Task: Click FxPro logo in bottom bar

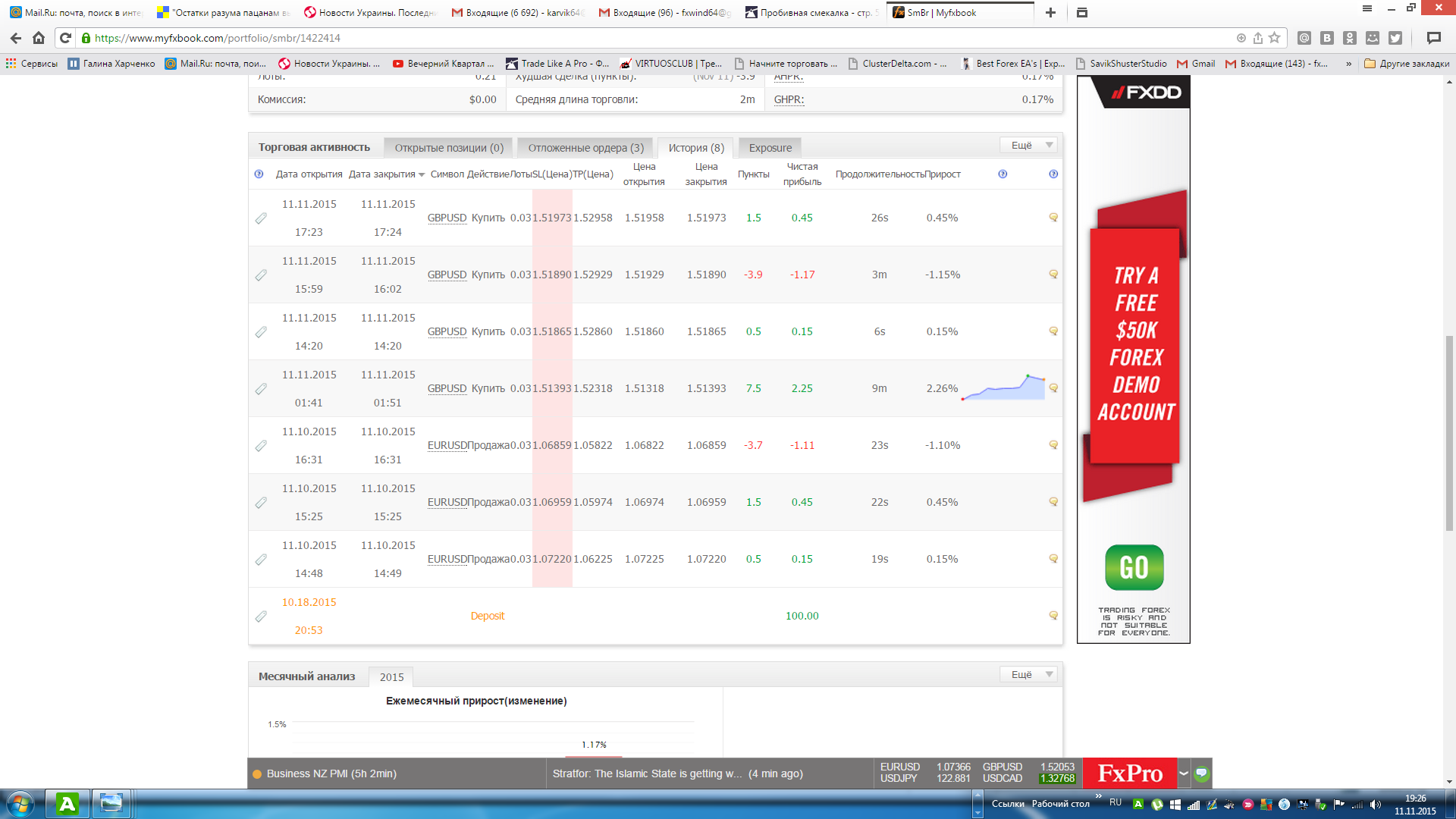Action: pos(1129,773)
